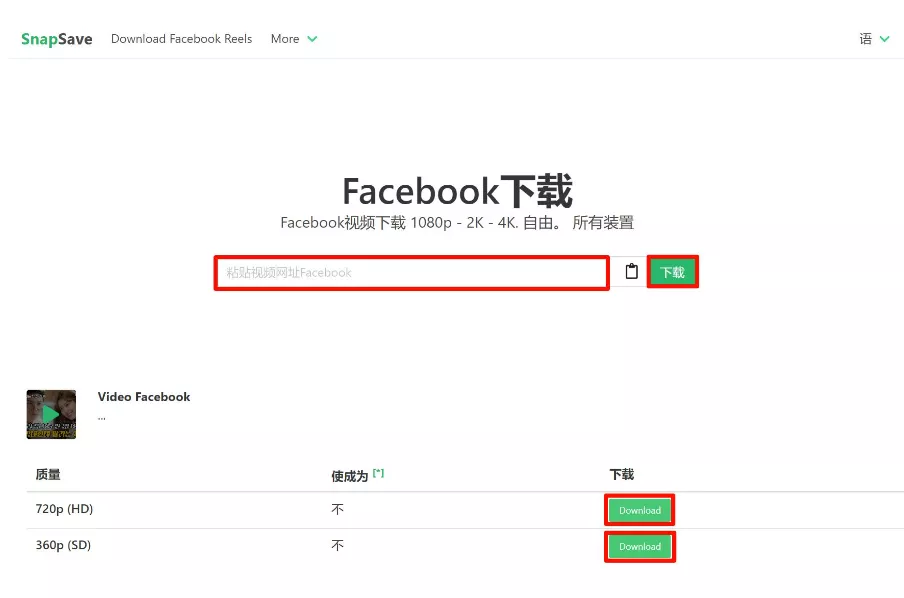Image resolution: width=904 pixels, height=598 pixels.
Task: Paste from clipboard using clipboard icon
Action: pyautogui.click(x=631, y=272)
